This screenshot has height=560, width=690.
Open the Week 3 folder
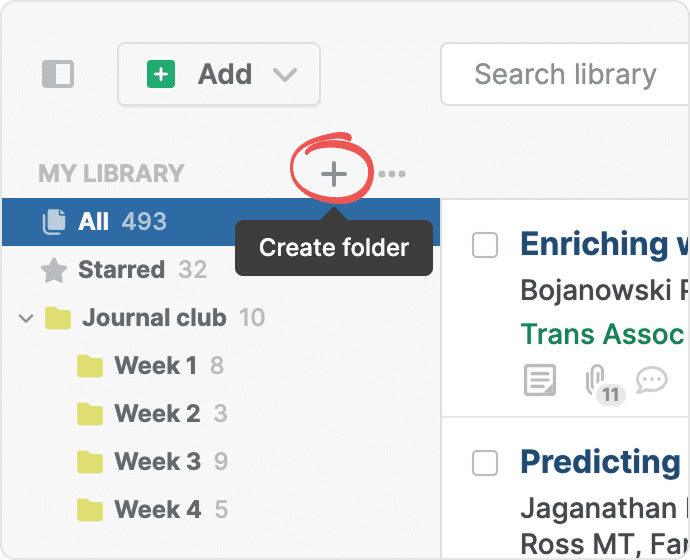coord(157,462)
